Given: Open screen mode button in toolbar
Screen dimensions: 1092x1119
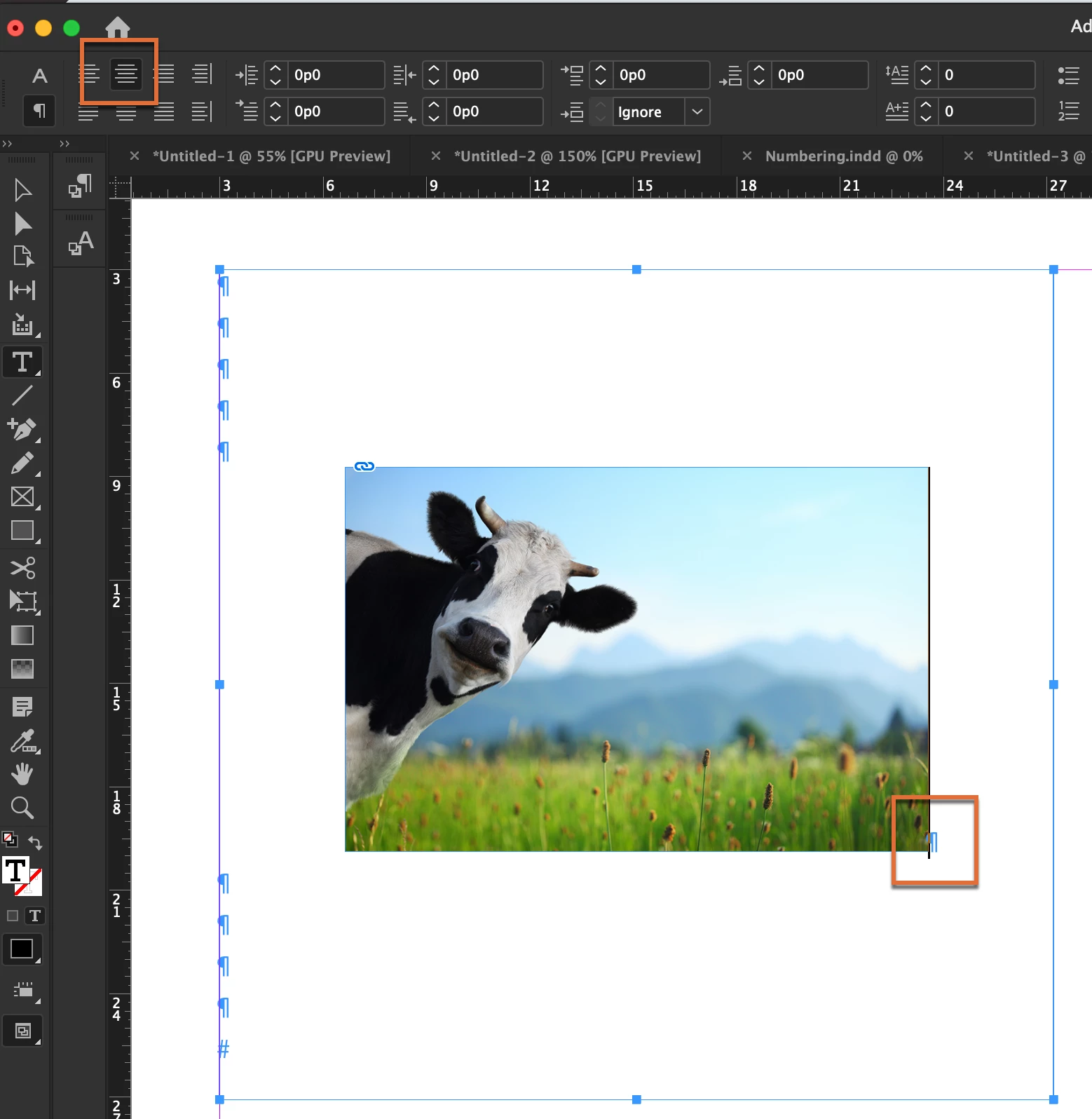Looking at the screenshot, I should pos(22,1031).
